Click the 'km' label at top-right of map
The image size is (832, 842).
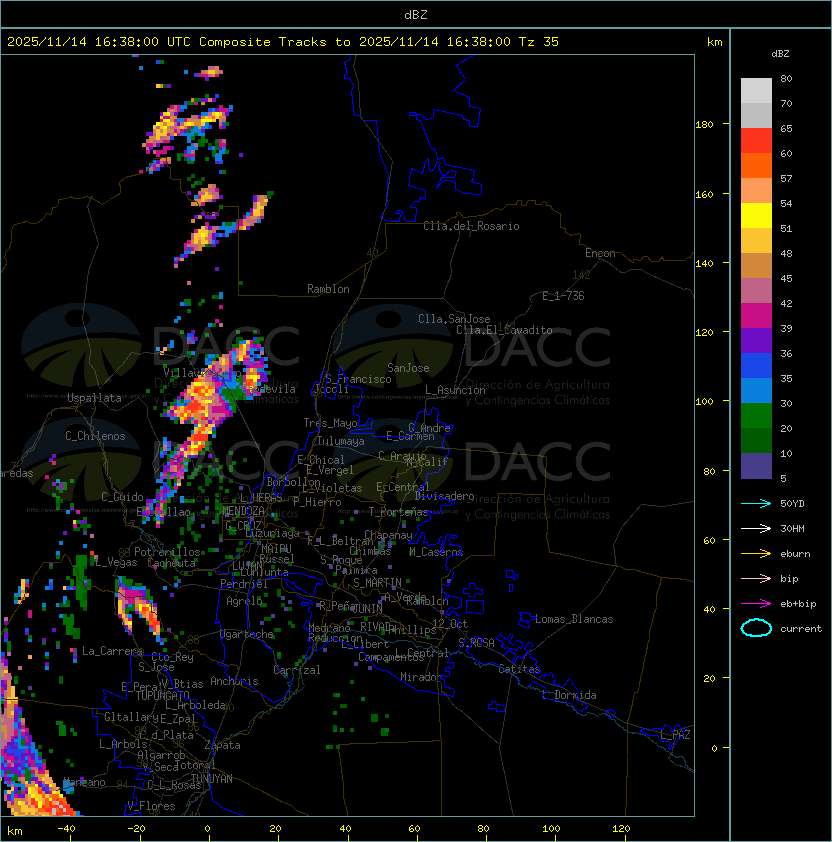click(x=714, y=42)
